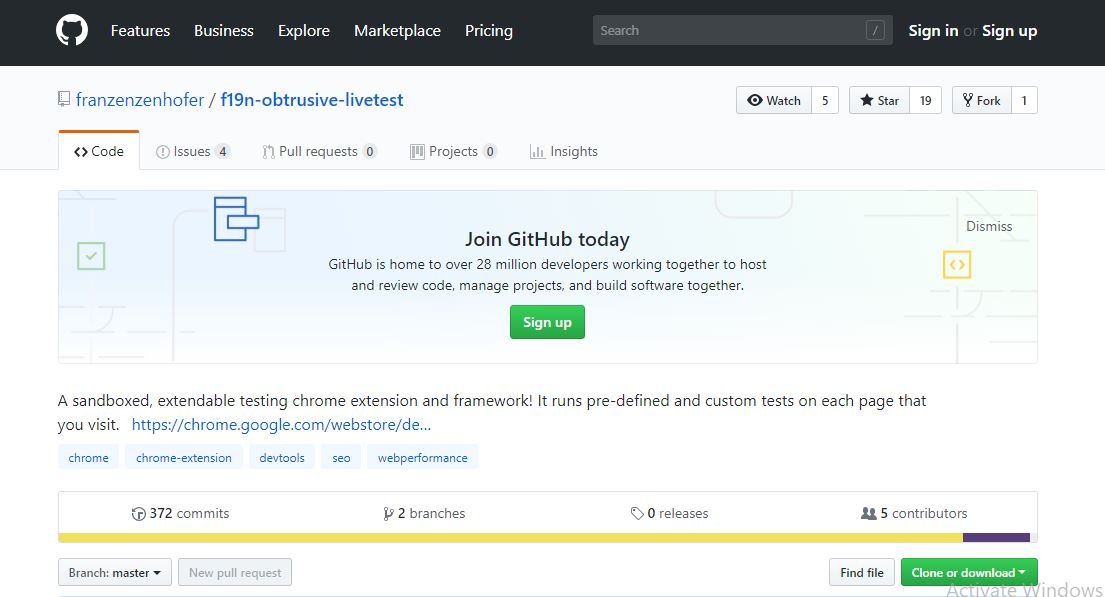Expand Clone or download dropdown
The height and width of the screenshot is (597, 1105).
point(969,572)
